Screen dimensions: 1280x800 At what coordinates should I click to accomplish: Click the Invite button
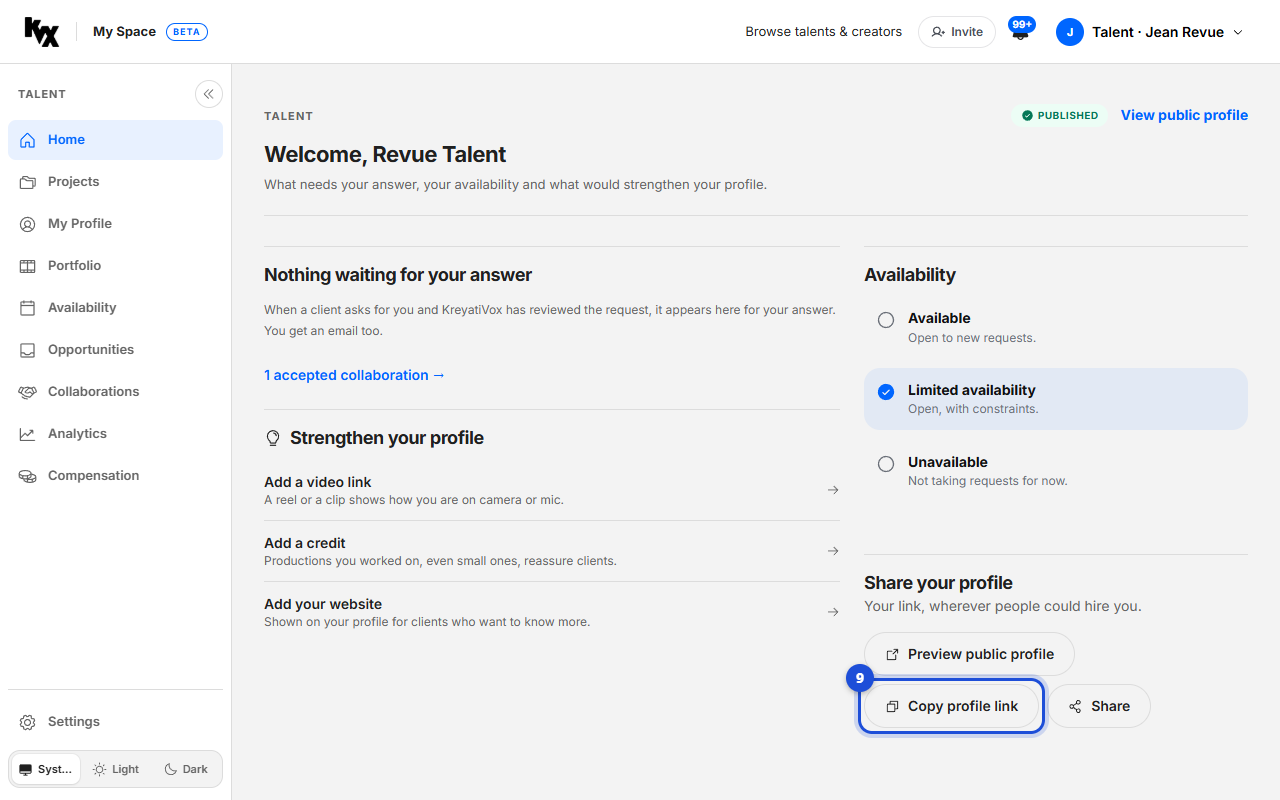pyautogui.click(x=957, y=32)
